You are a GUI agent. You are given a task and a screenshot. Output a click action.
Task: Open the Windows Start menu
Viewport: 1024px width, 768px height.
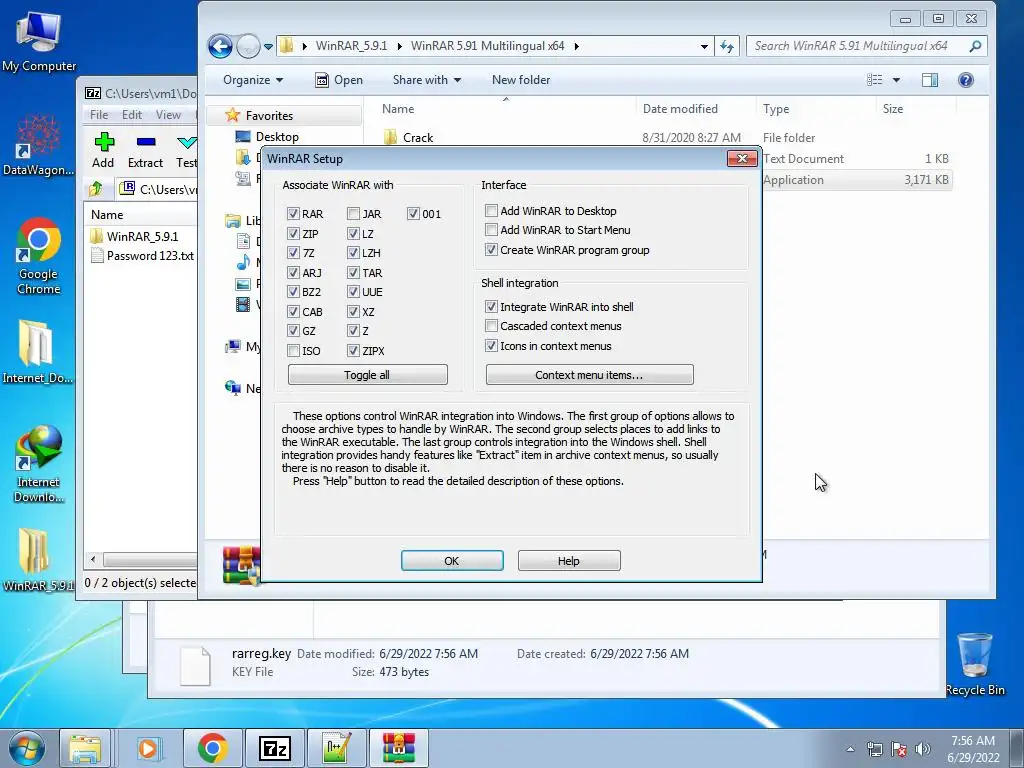[27, 748]
